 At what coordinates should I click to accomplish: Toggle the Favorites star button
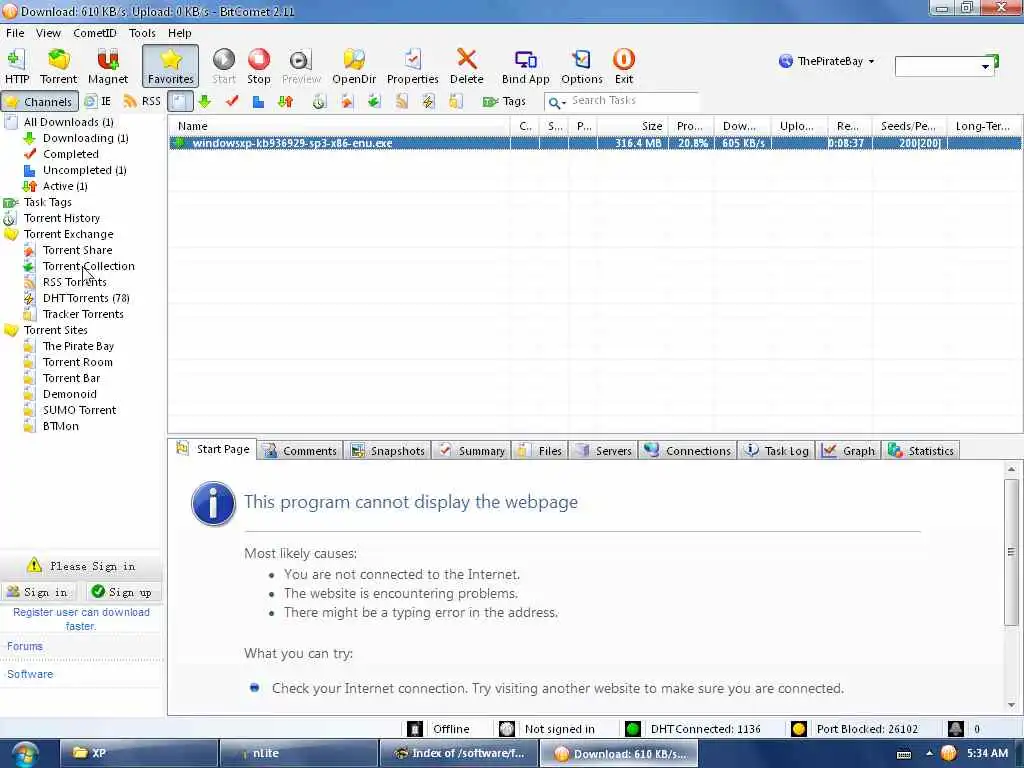point(170,66)
